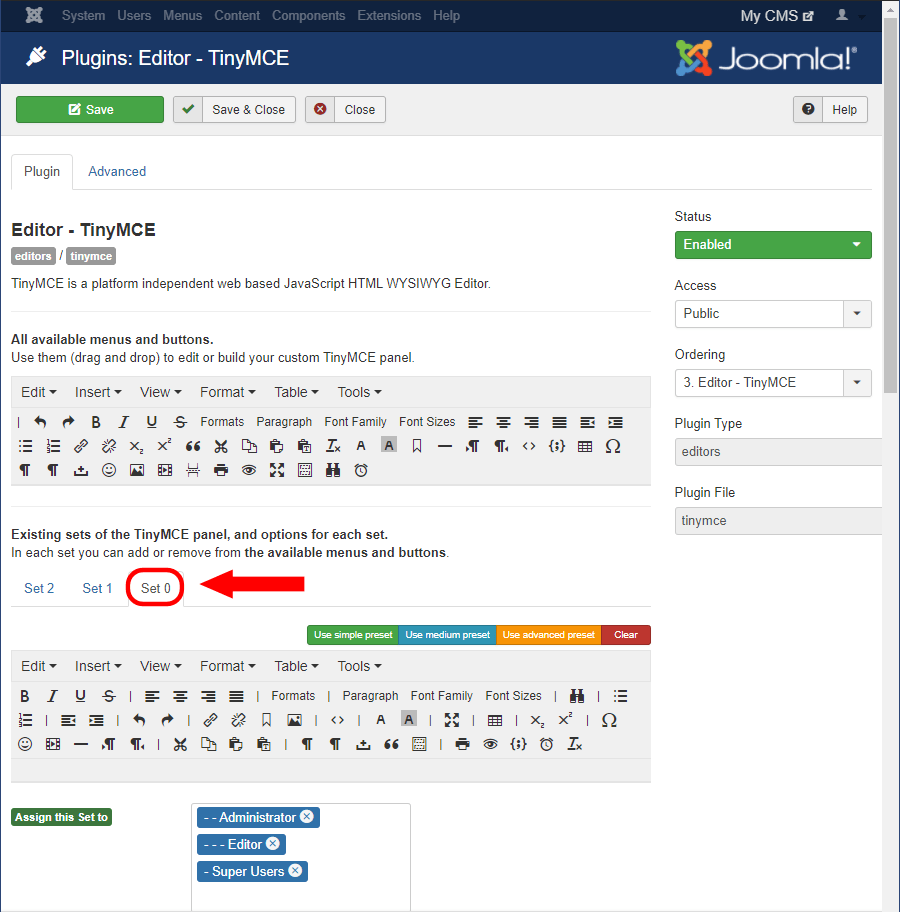This screenshot has height=912, width=900.
Task: Click the fullscreen icon in available buttons
Action: pyautogui.click(x=277, y=470)
